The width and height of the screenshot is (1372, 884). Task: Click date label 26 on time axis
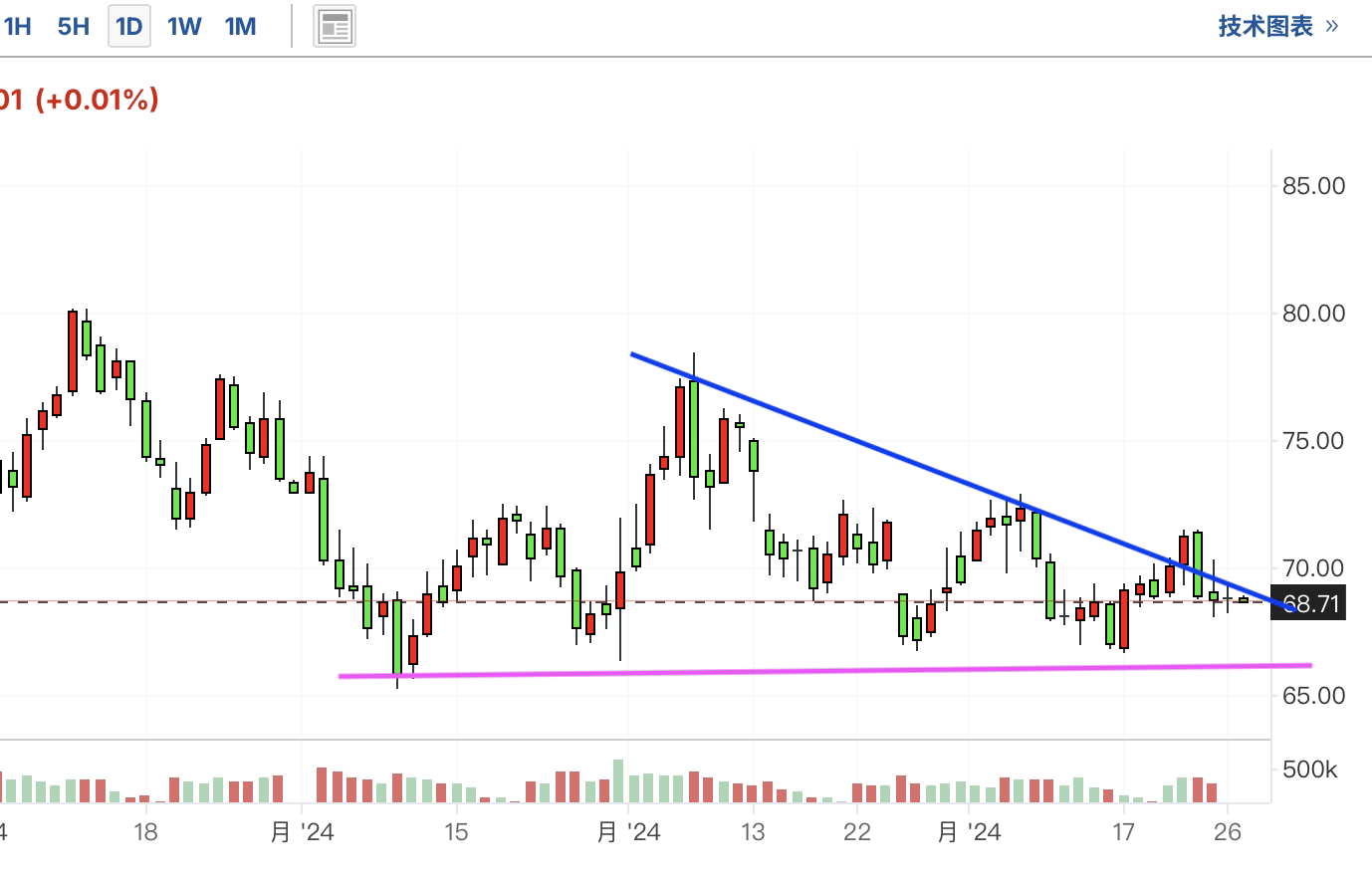coord(1228,832)
